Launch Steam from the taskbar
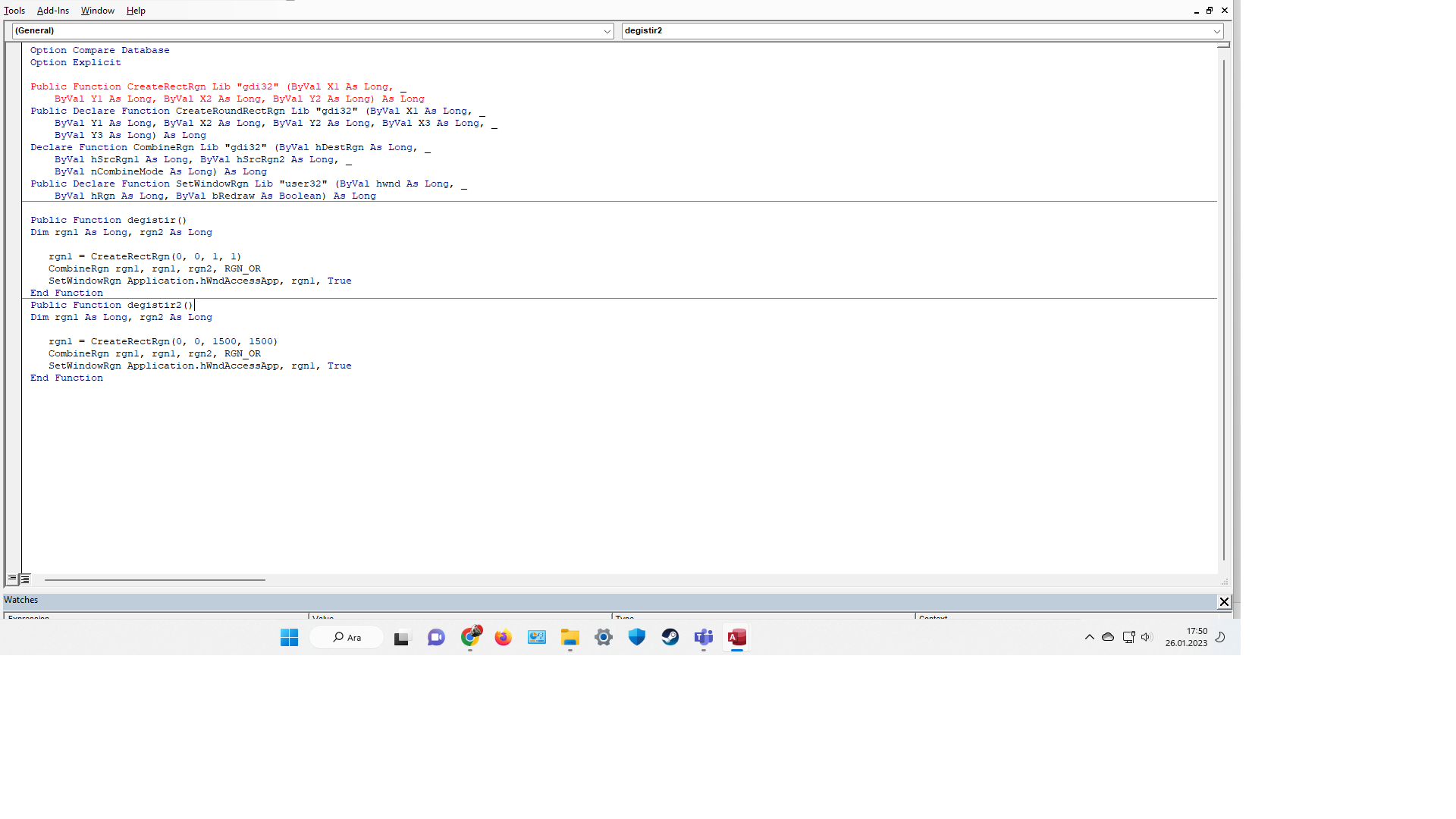1456x819 pixels. point(670,638)
